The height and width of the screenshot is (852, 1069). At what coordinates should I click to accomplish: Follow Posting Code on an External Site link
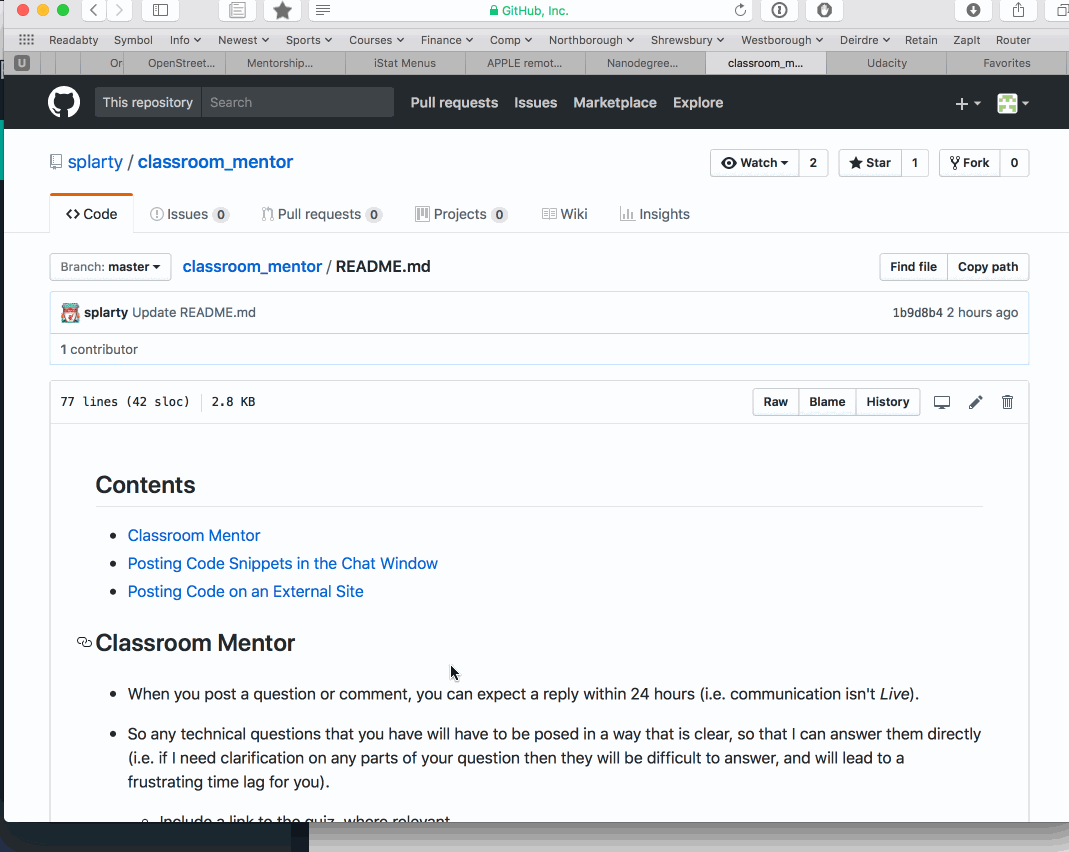pos(245,592)
